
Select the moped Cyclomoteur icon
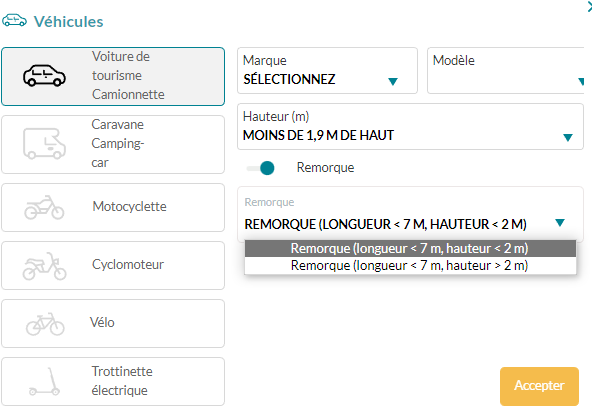tap(44, 266)
